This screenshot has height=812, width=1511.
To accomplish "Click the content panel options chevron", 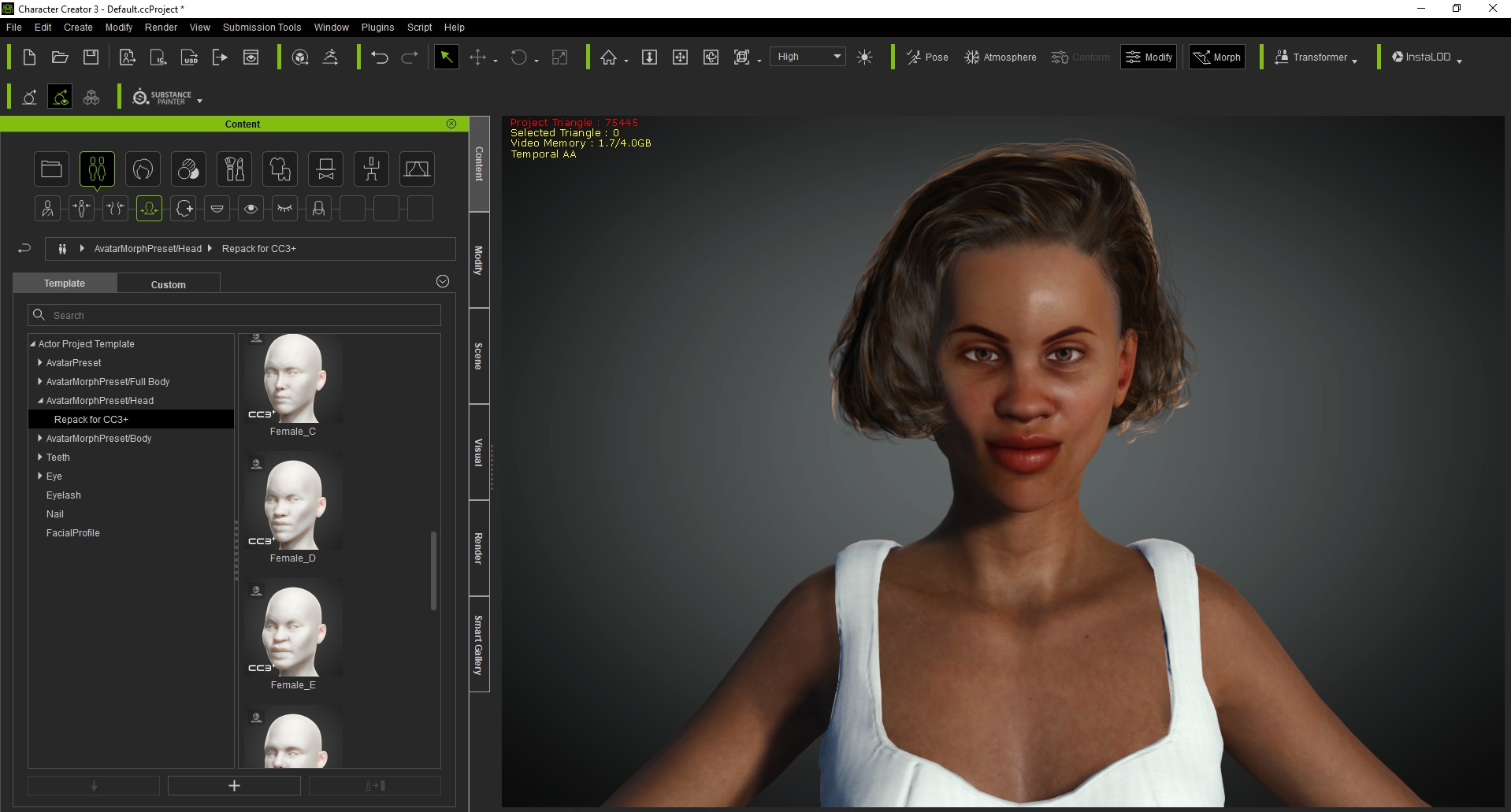I will click(443, 281).
